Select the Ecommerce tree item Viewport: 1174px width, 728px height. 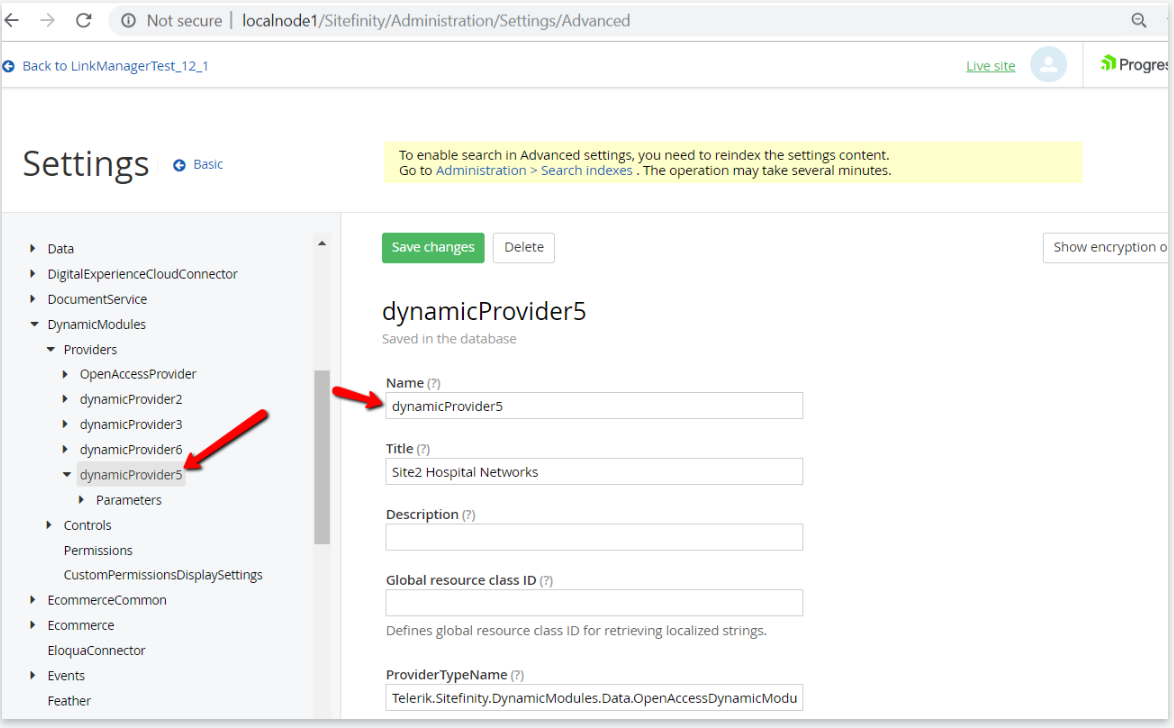(81, 625)
